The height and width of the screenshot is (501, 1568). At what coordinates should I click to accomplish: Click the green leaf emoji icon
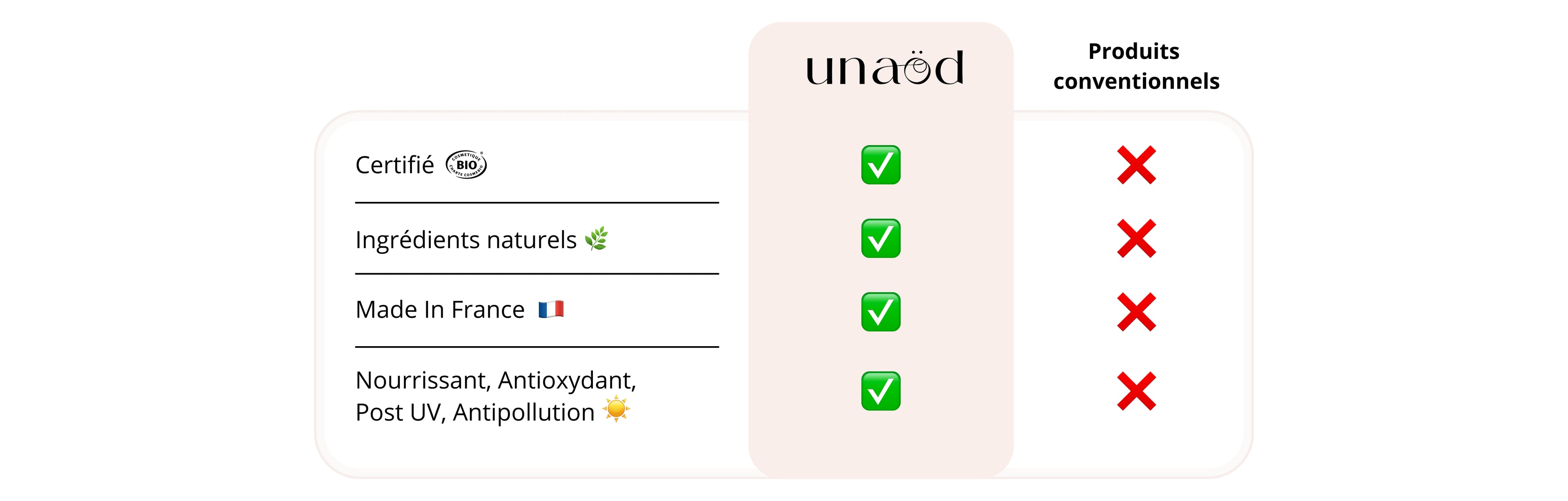[x=597, y=238]
